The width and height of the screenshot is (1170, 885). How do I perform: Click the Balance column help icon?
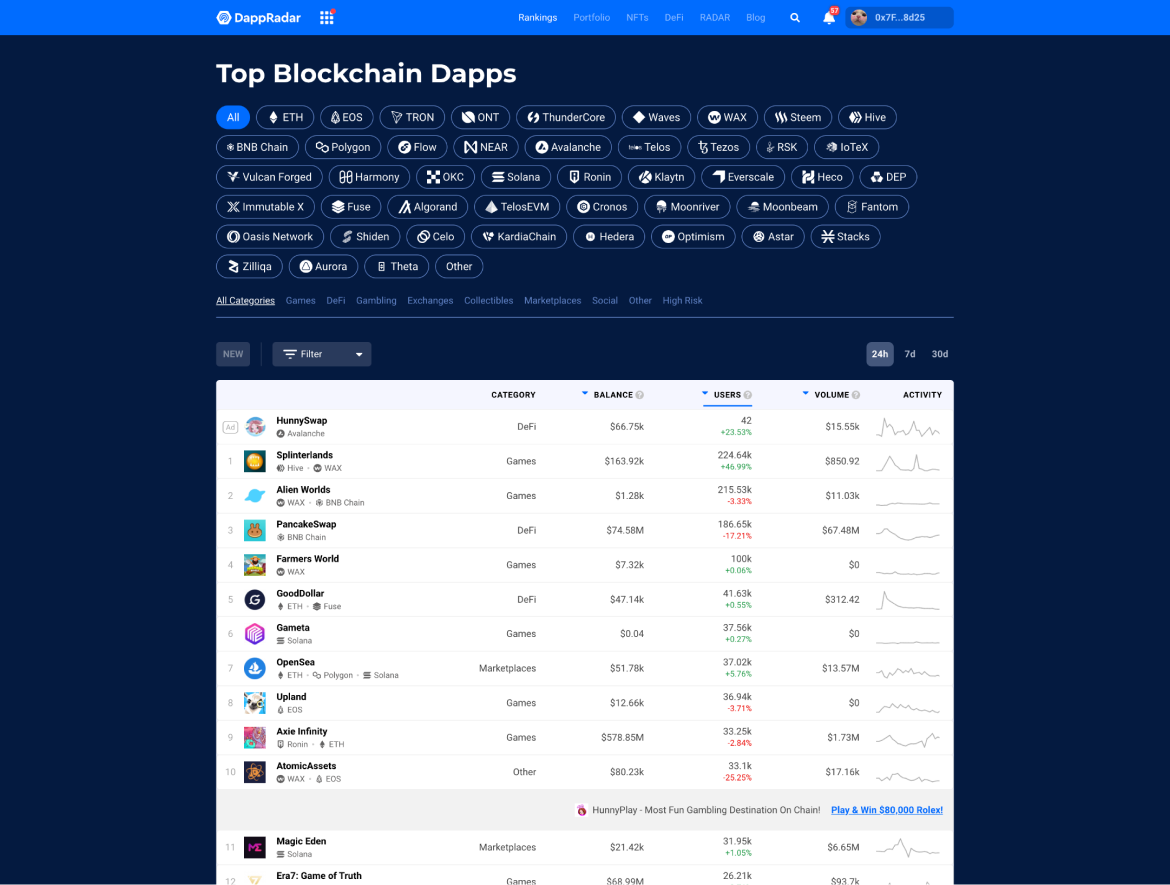pyautogui.click(x=639, y=395)
